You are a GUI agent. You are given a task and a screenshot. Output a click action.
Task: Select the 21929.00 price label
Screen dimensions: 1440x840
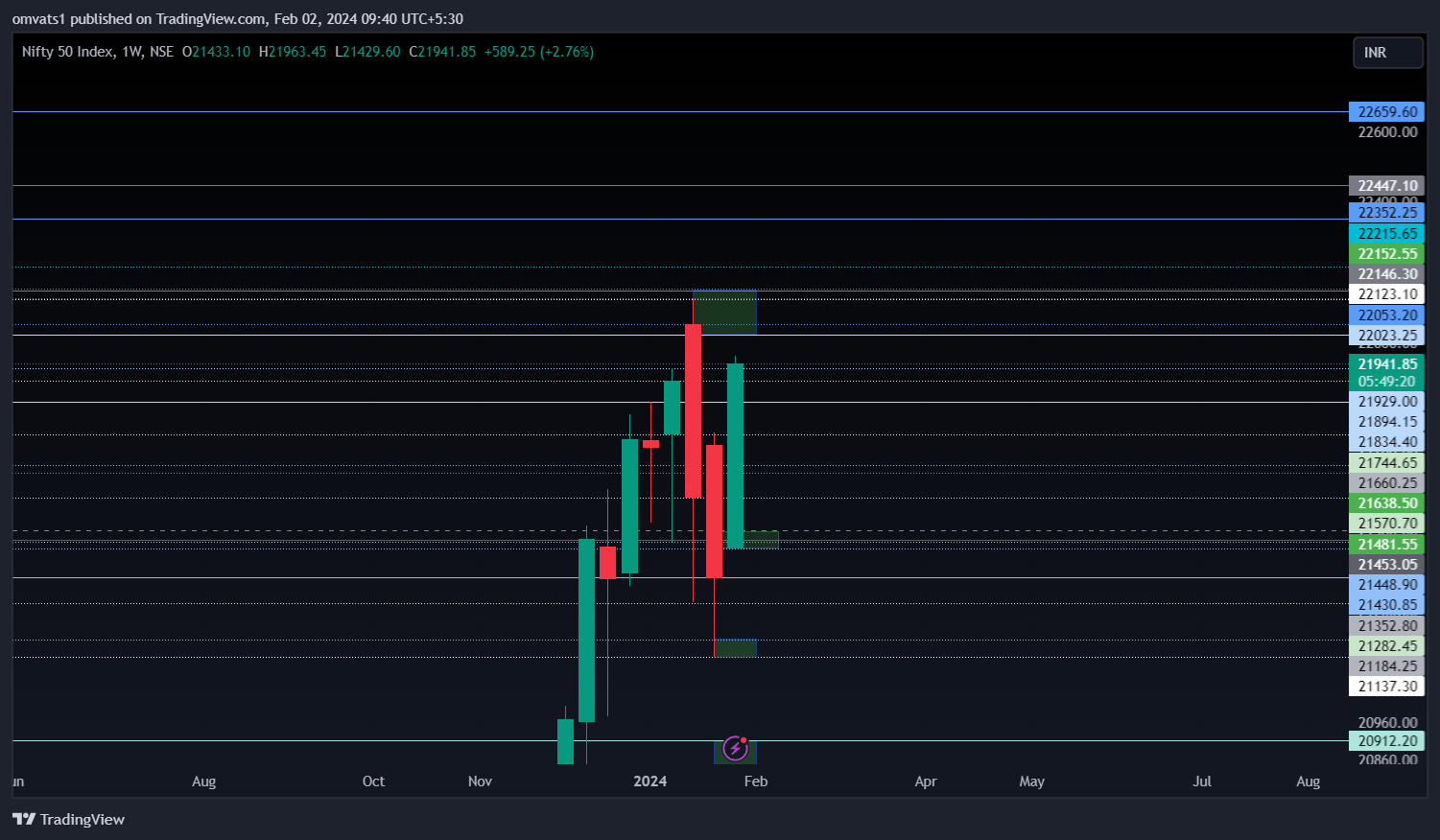(x=1386, y=402)
